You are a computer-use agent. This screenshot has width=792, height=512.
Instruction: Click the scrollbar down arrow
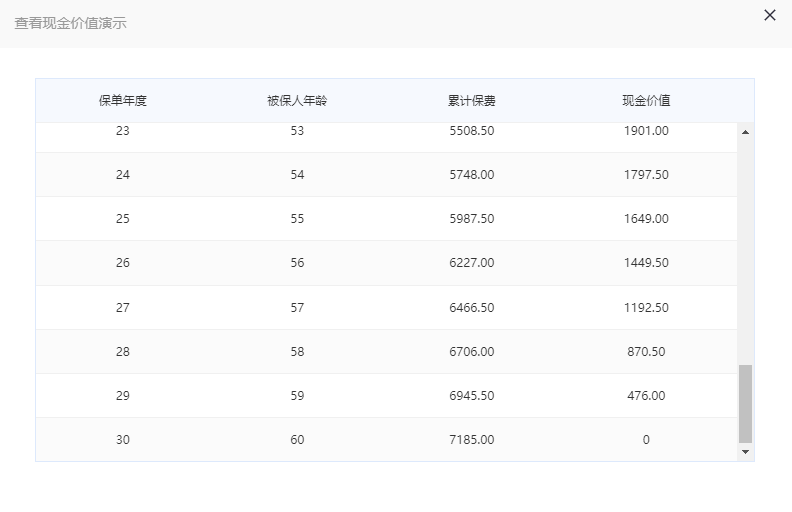(x=745, y=452)
